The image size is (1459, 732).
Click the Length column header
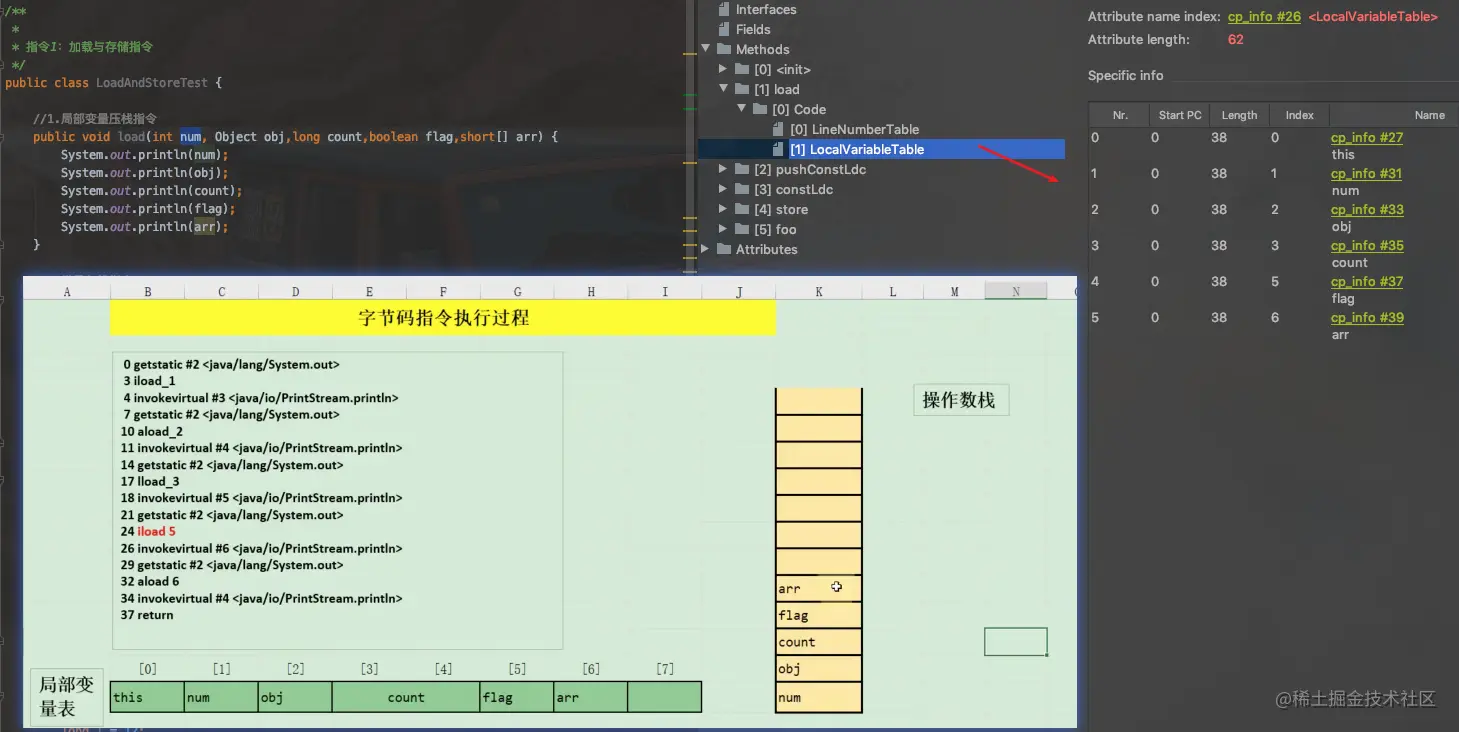[1239, 115]
